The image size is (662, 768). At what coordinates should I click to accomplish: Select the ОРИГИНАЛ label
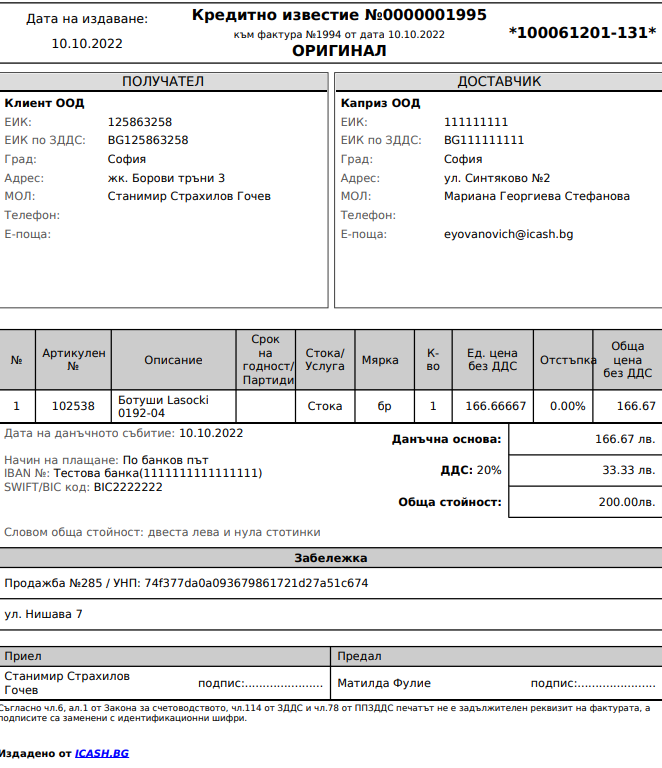[339, 50]
